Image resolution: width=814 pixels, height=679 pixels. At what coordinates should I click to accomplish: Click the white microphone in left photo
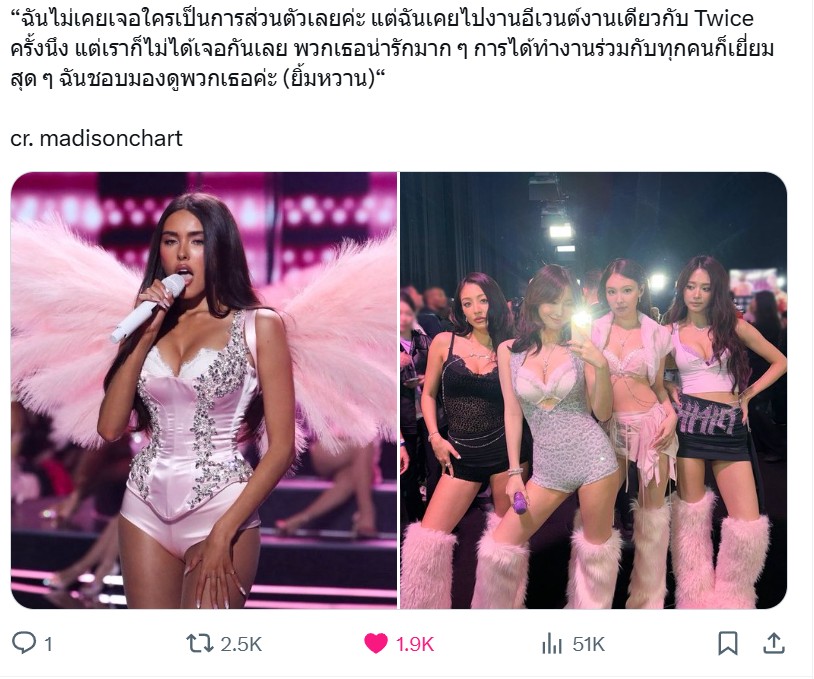pyautogui.click(x=148, y=309)
